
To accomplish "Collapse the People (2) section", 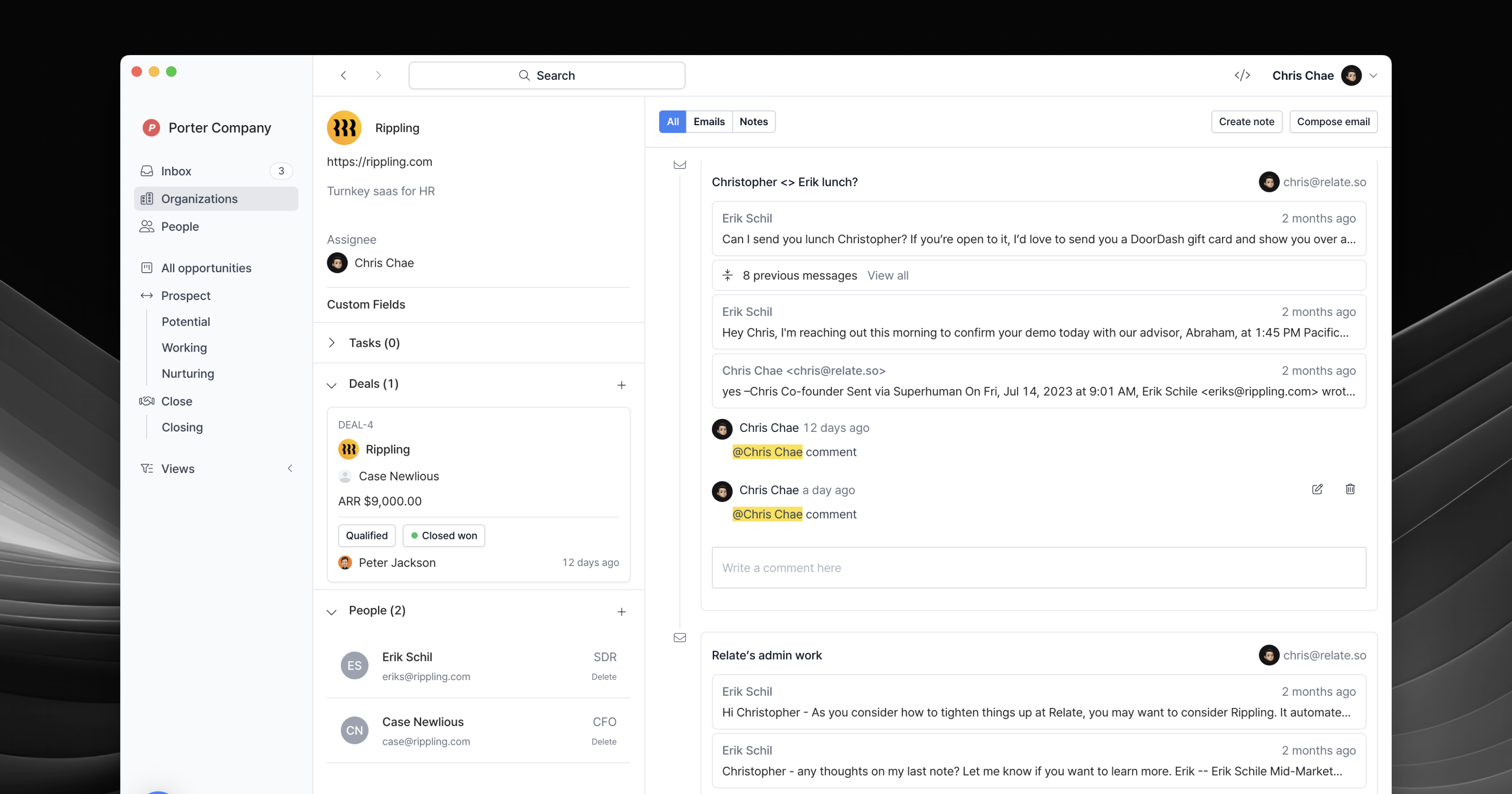I will tap(332, 612).
